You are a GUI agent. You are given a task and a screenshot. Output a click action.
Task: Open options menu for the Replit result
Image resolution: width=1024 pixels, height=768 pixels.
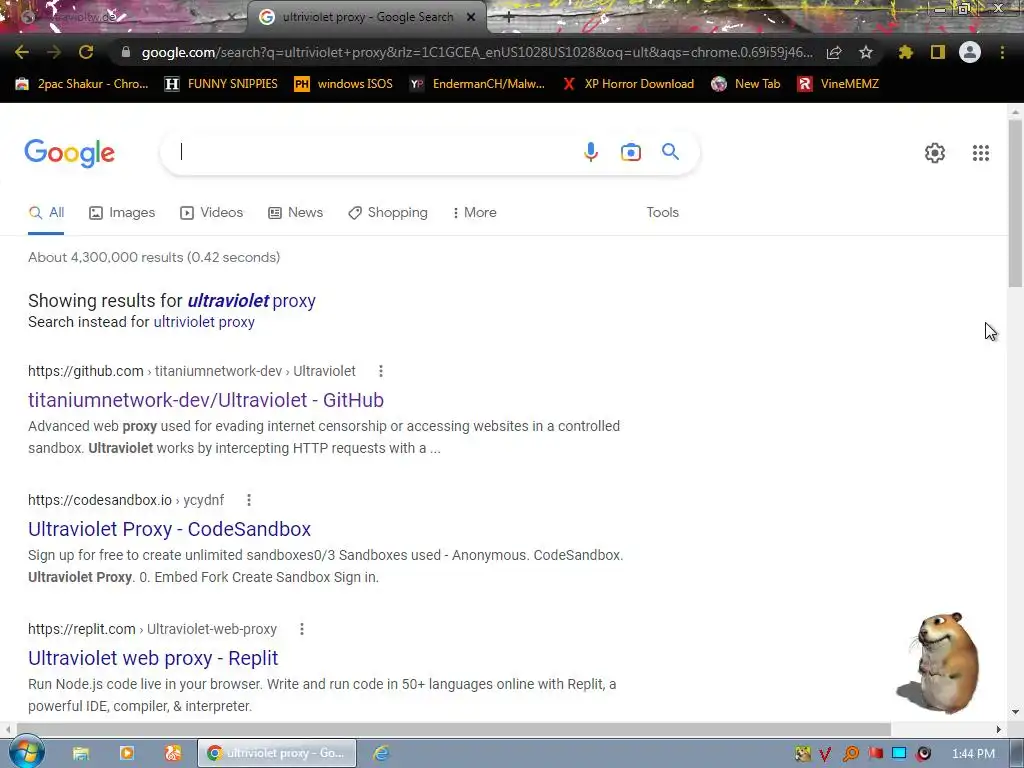tap(302, 630)
